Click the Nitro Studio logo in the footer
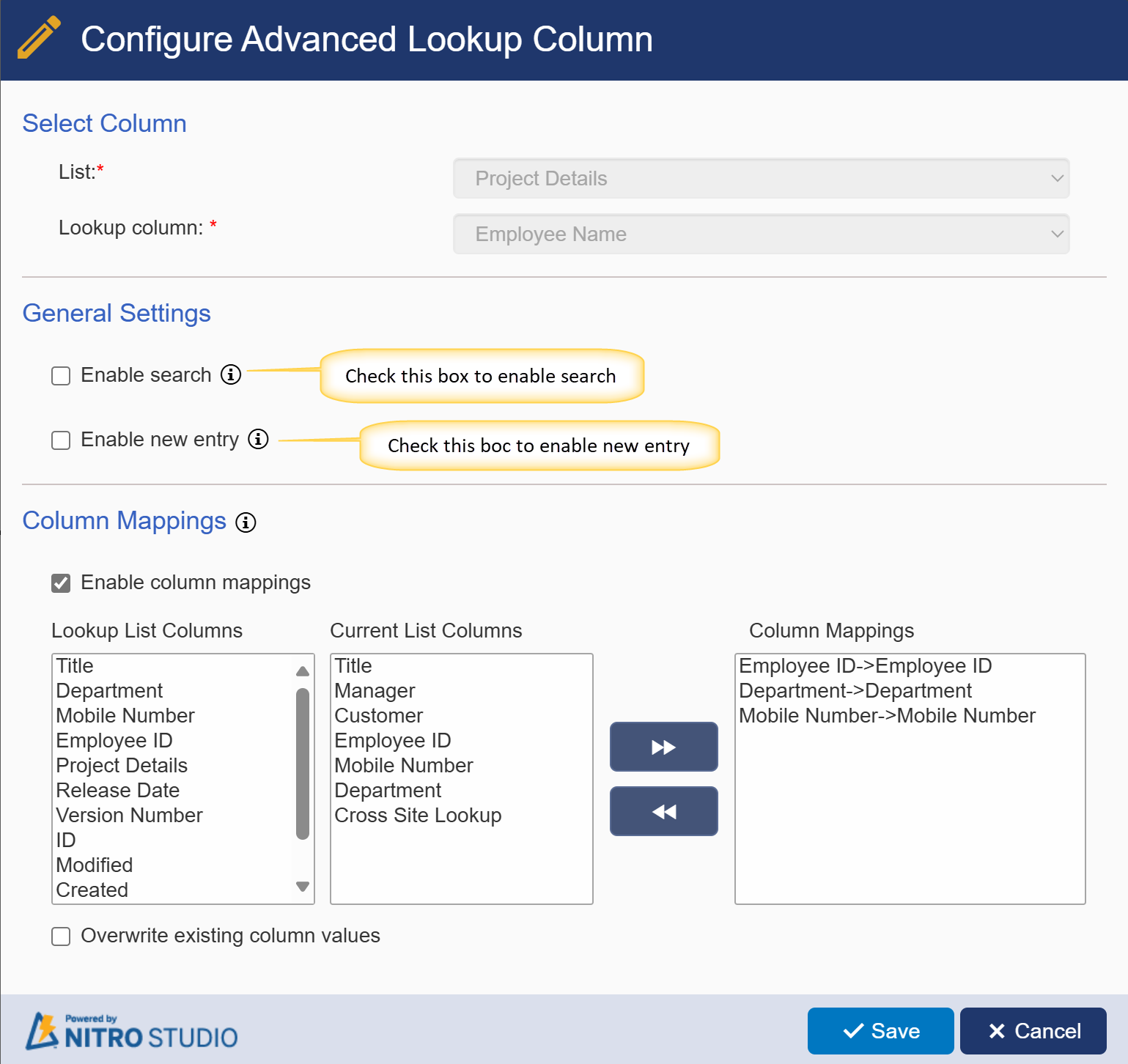This screenshot has width=1128, height=1064. tap(132, 1030)
